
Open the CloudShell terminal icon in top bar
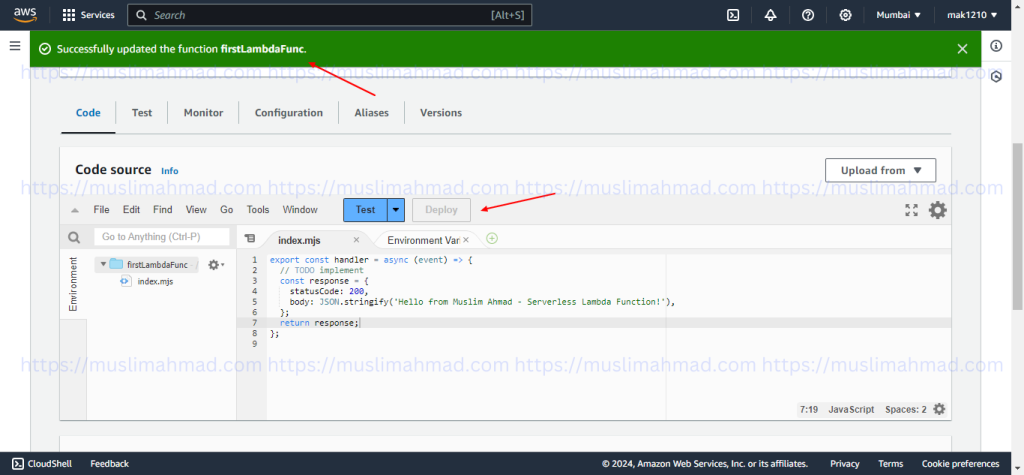coord(733,15)
